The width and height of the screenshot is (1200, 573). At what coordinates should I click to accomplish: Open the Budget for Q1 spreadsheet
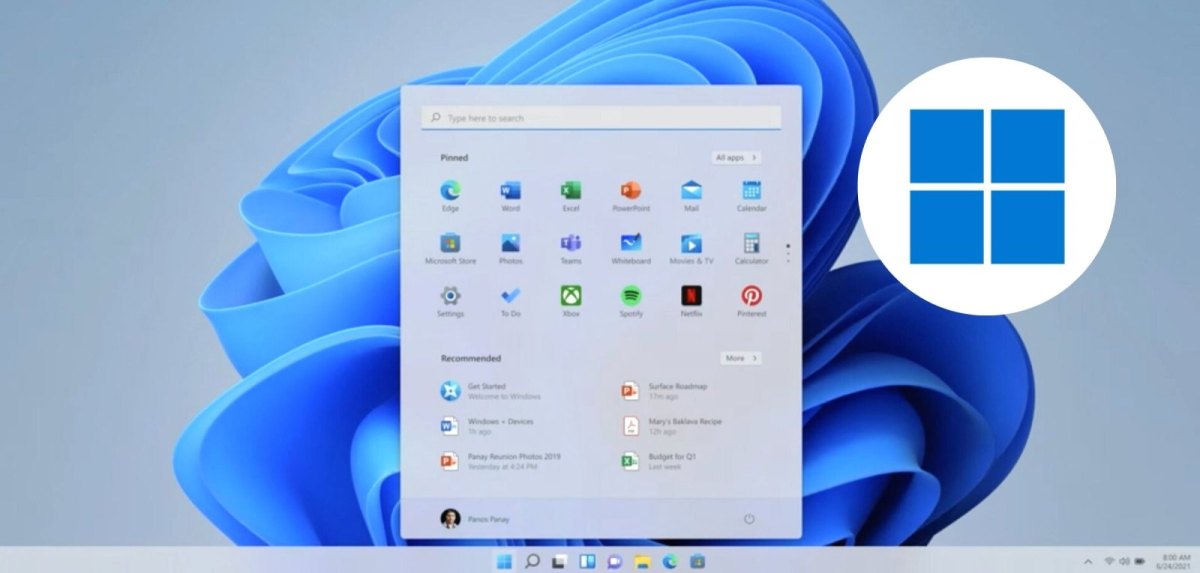click(658, 461)
